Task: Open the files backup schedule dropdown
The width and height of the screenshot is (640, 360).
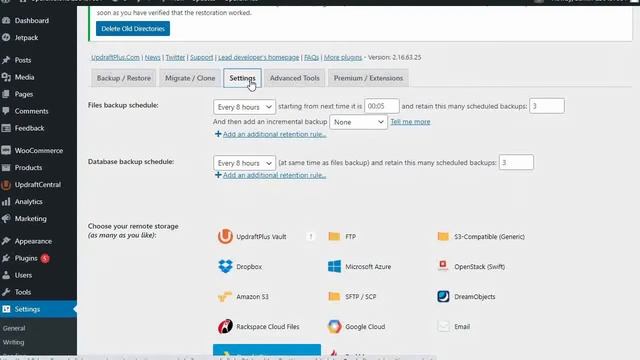Action: pyautogui.click(x=244, y=107)
